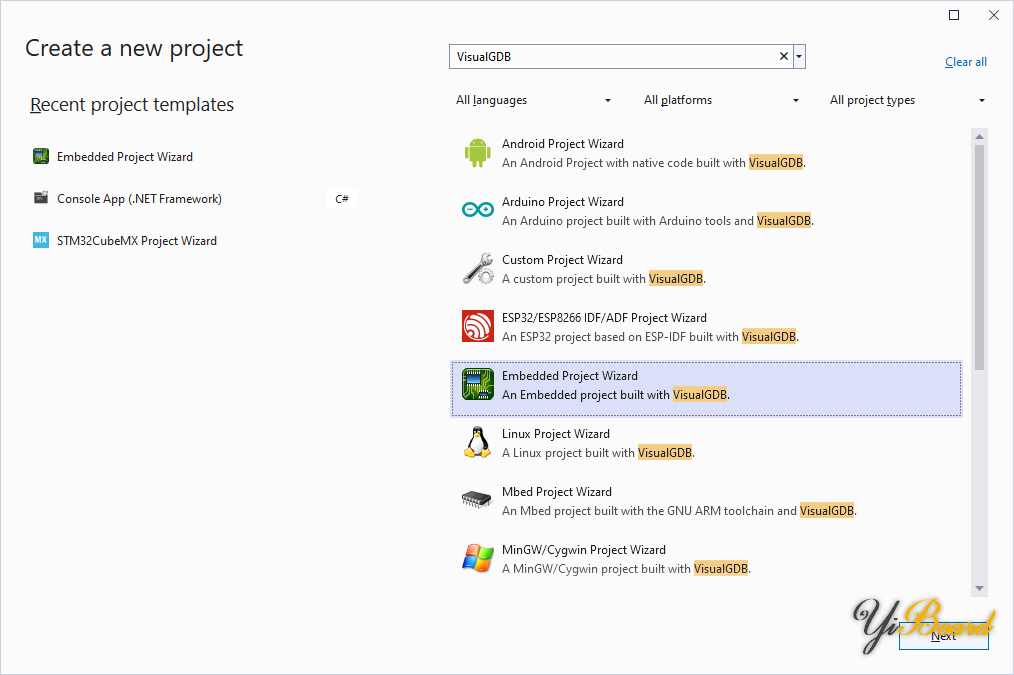
Task: Select recent STM32CubeMX Project Wizard icon
Action: pos(41,241)
